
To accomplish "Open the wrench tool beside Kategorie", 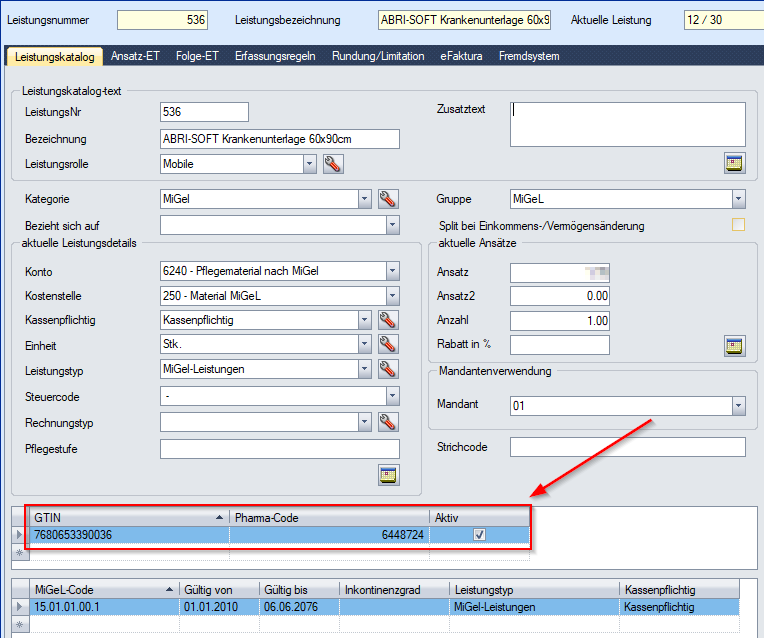I will coord(388,199).
